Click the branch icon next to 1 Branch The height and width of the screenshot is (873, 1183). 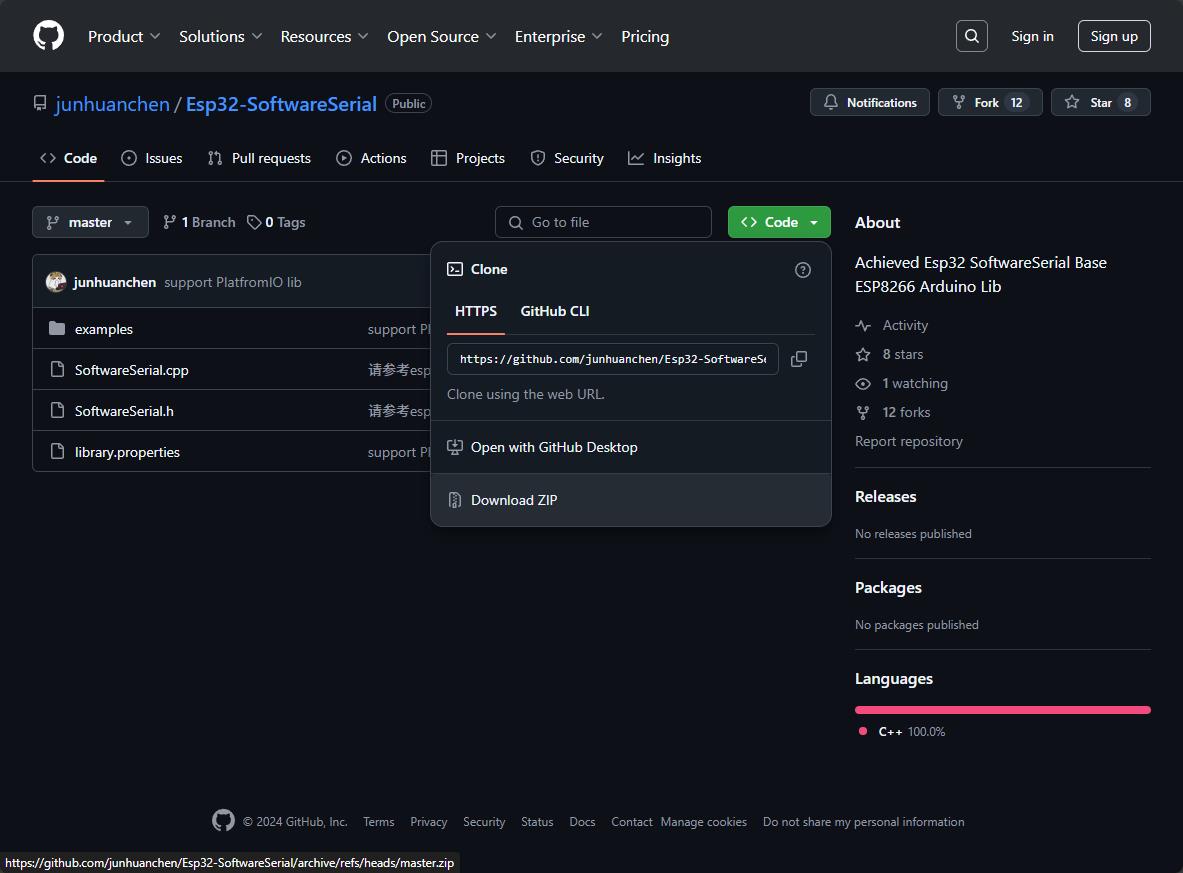(170, 222)
